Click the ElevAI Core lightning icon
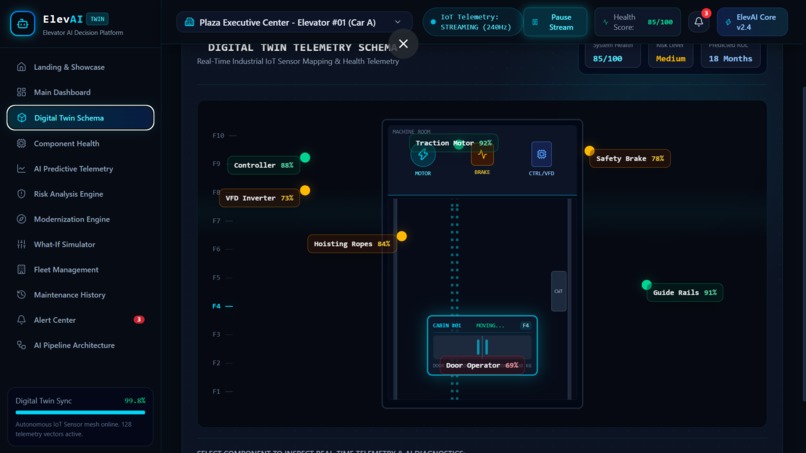This screenshot has width=806, height=453. pyautogui.click(x=728, y=22)
